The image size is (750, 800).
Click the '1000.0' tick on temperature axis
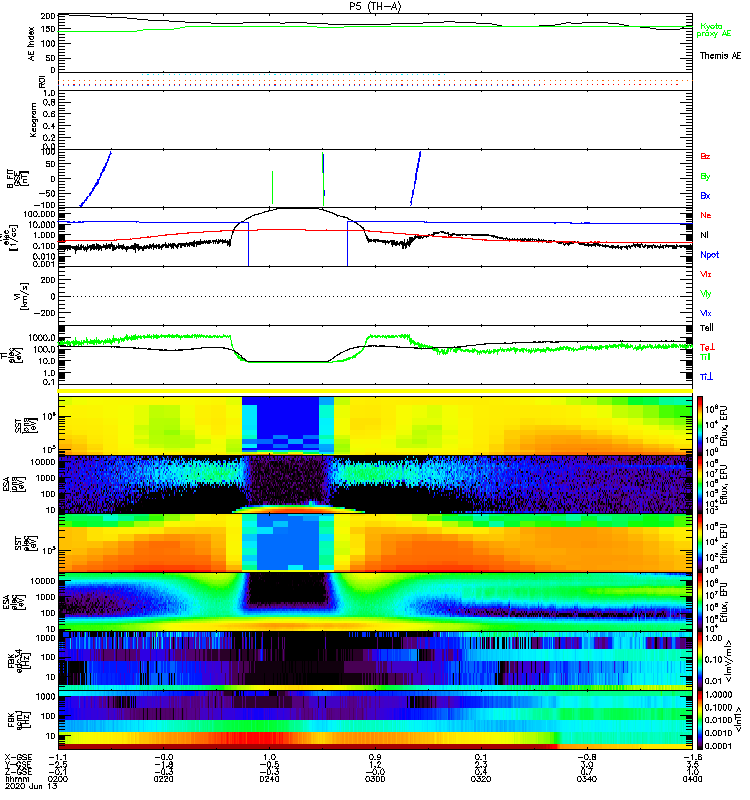click(x=43, y=338)
